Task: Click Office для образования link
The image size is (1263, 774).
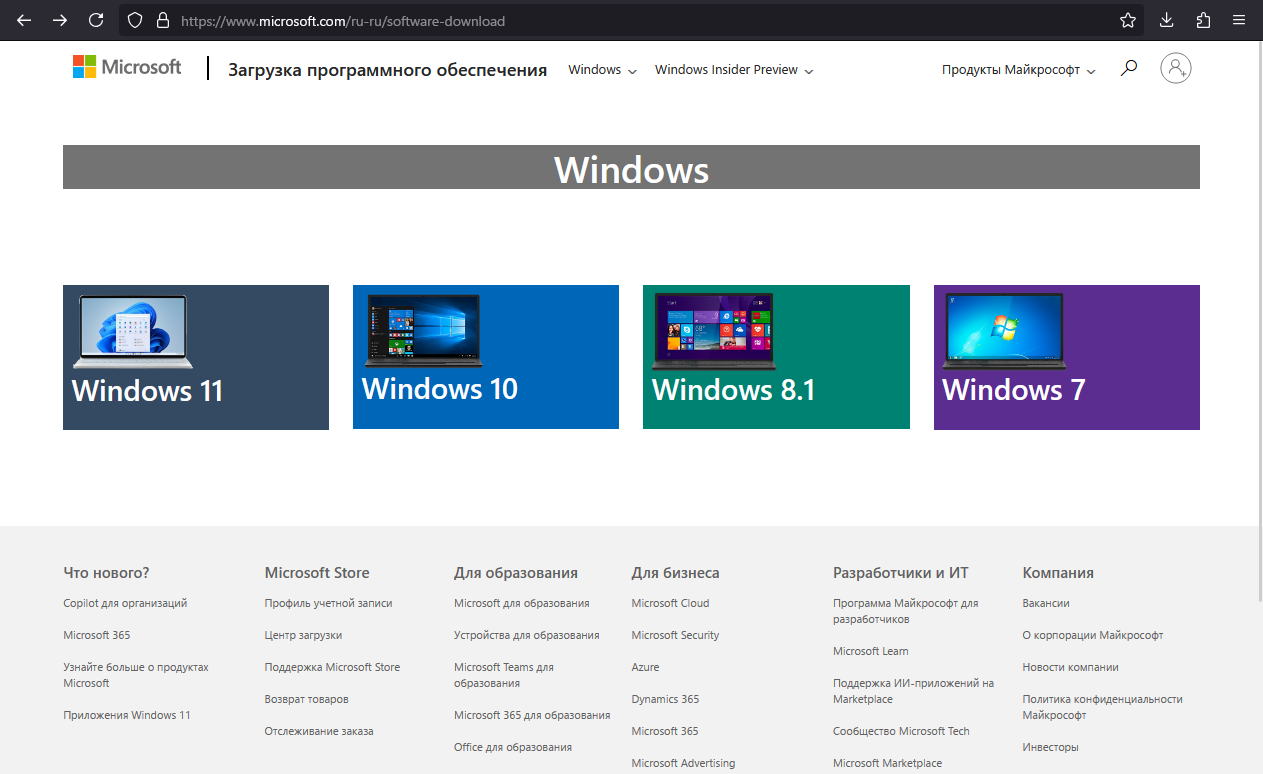Action: click(513, 747)
